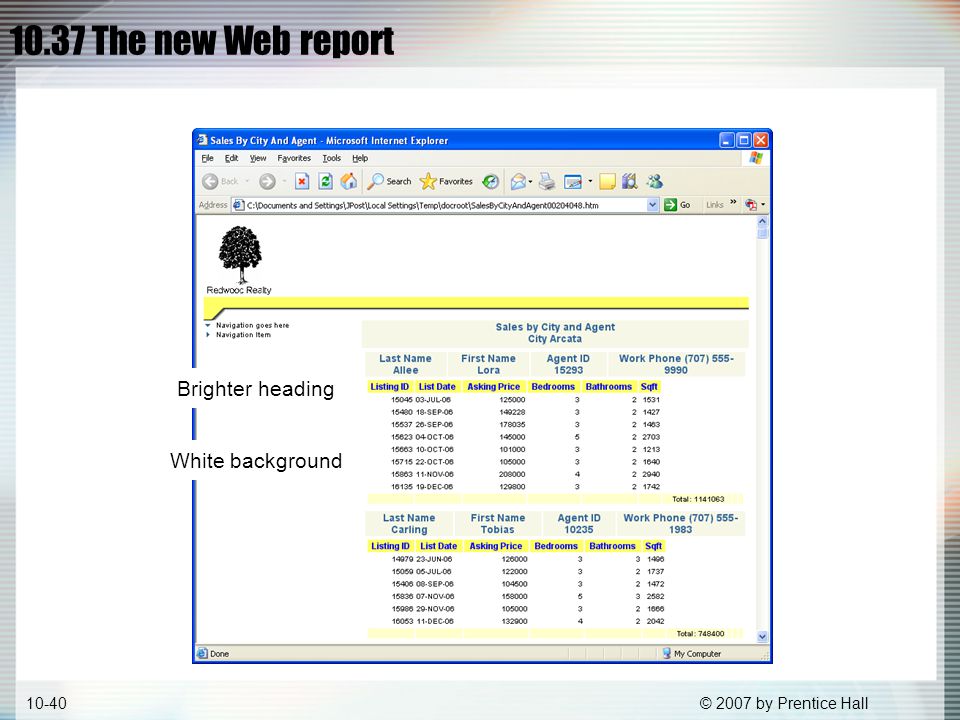Stop page loading with the red X icon
This screenshot has width=960, height=720.
point(302,181)
